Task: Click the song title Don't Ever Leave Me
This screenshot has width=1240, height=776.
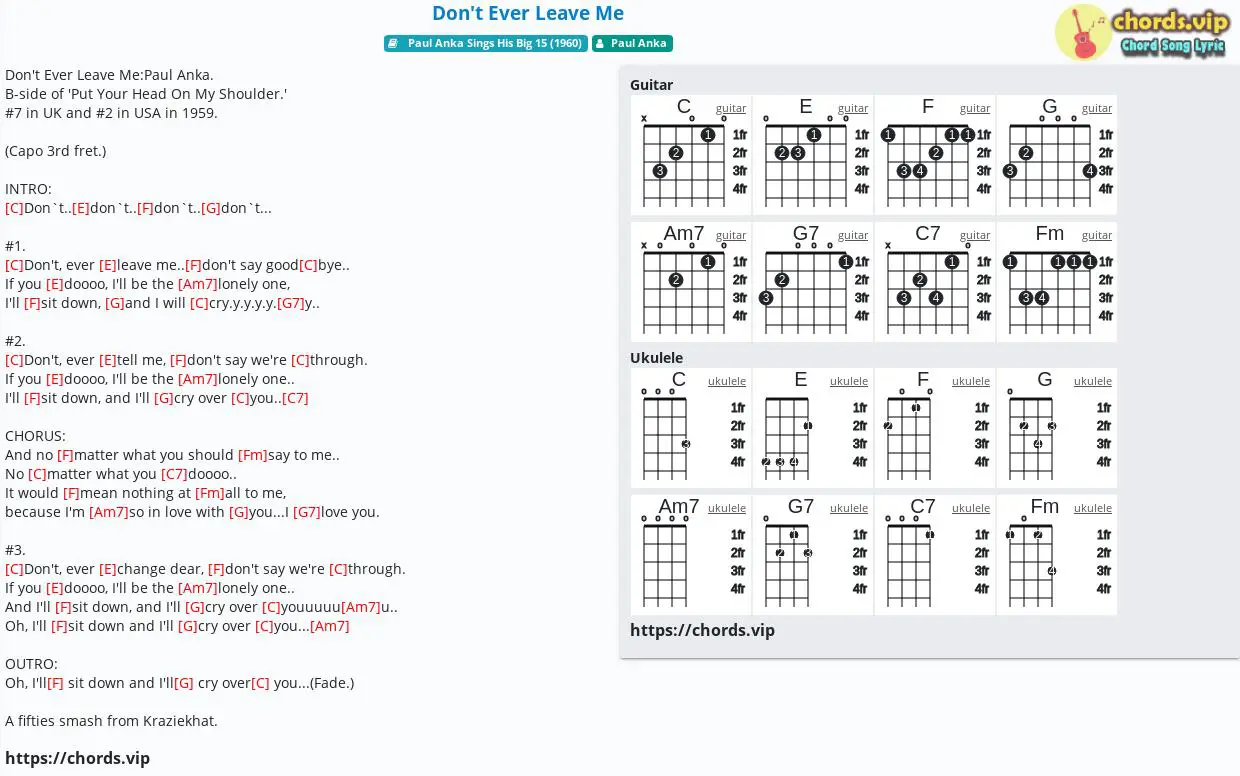Action: [528, 14]
